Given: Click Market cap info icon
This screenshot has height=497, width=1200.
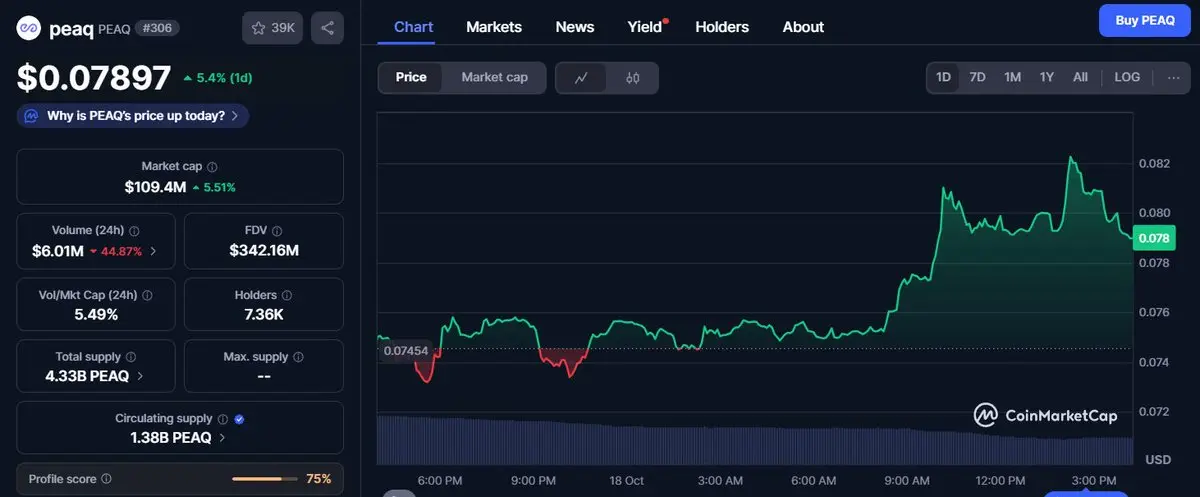Looking at the screenshot, I should pyautogui.click(x=212, y=167).
